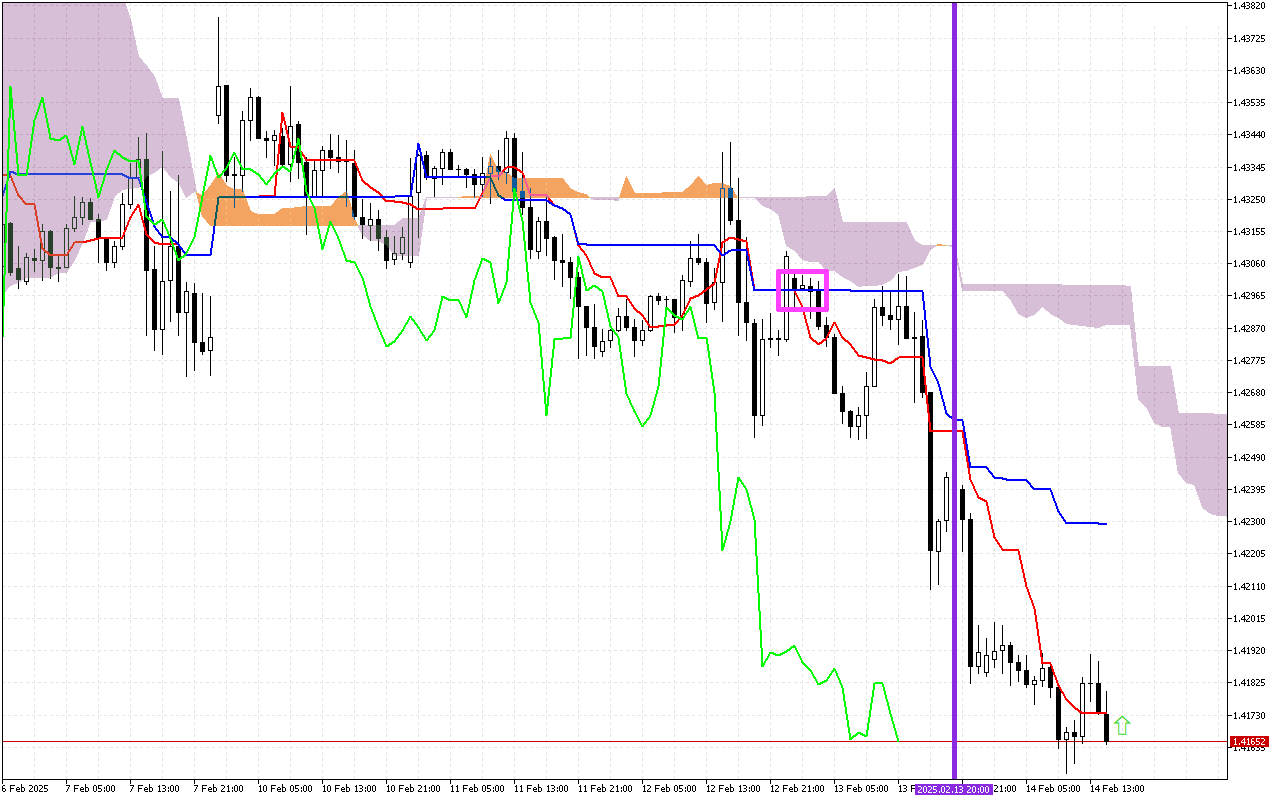Image resolution: width=1280 pixels, height=800 pixels.
Task: Click the 1.42965 price axis label
Action: click(1250, 296)
